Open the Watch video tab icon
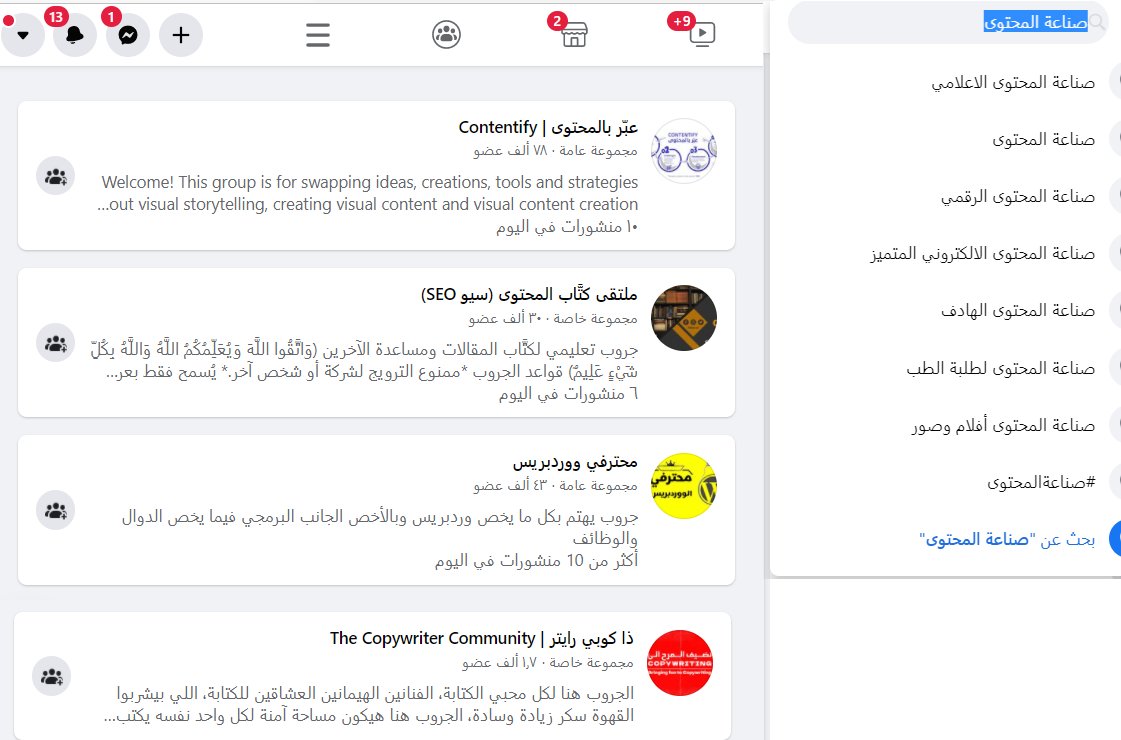This screenshot has width=1121, height=740. coord(701,34)
